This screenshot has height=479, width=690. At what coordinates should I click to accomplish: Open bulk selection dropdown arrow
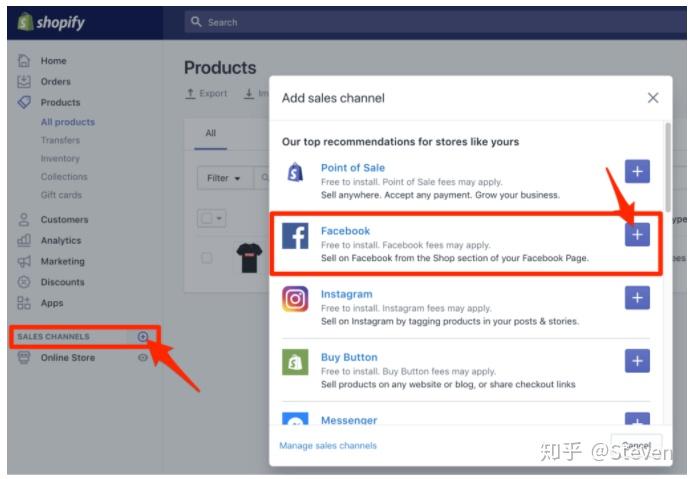point(219,218)
